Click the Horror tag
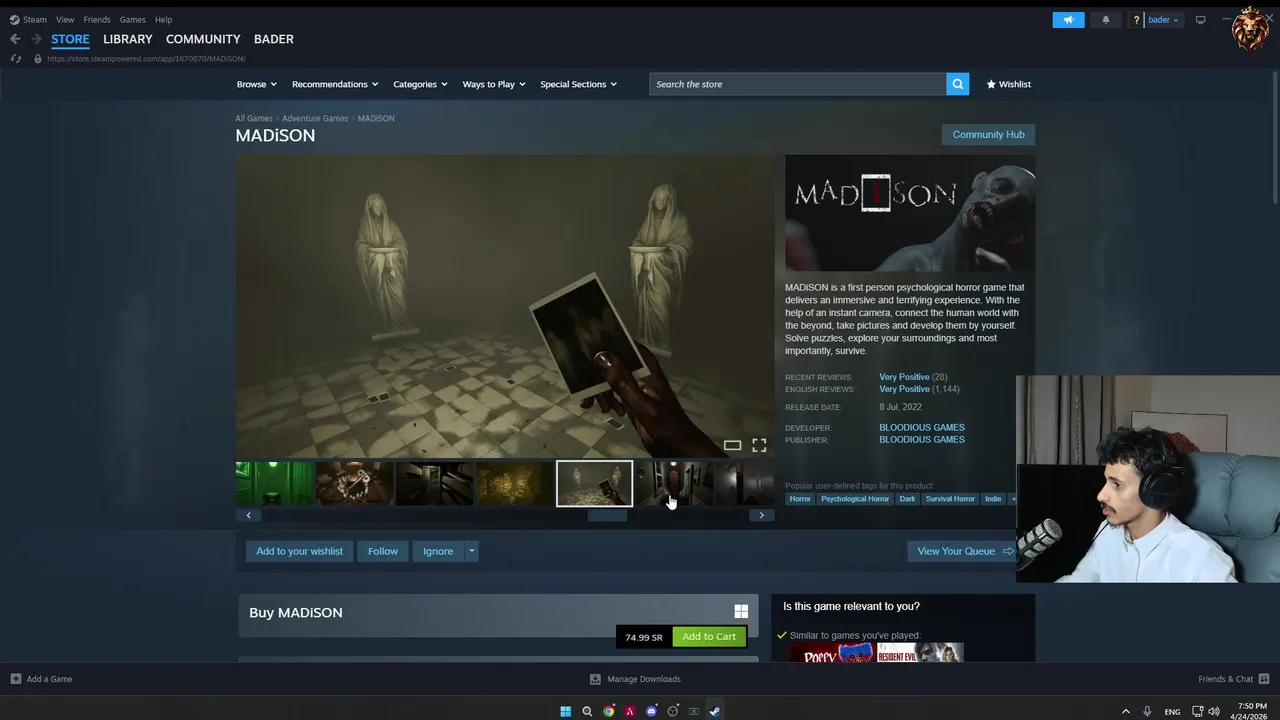Viewport: 1280px width, 720px height. [800, 499]
